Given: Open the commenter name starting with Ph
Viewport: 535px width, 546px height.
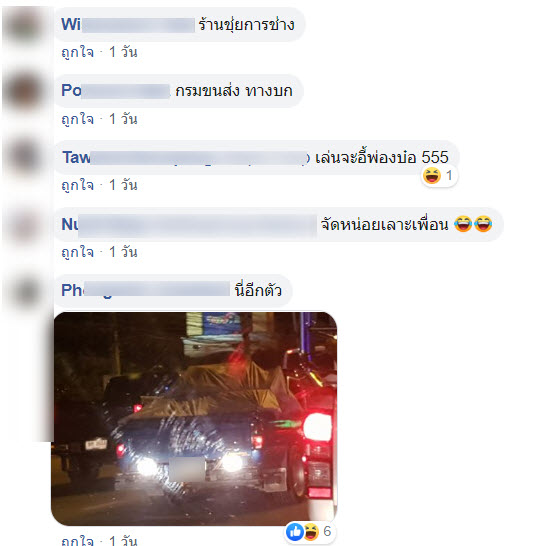Looking at the screenshot, I should (145, 290).
